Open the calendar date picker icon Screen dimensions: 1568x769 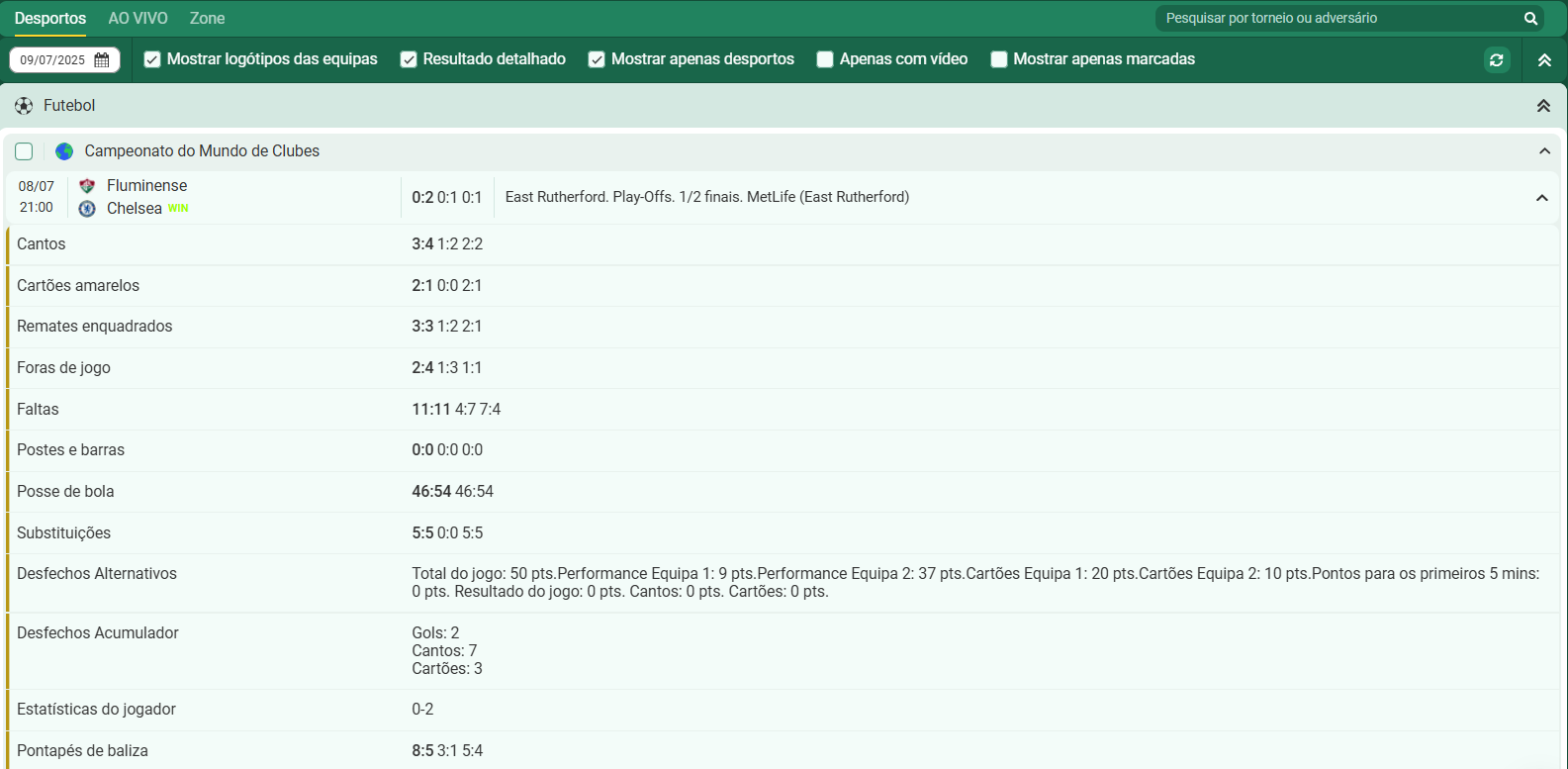coord(102,60)
